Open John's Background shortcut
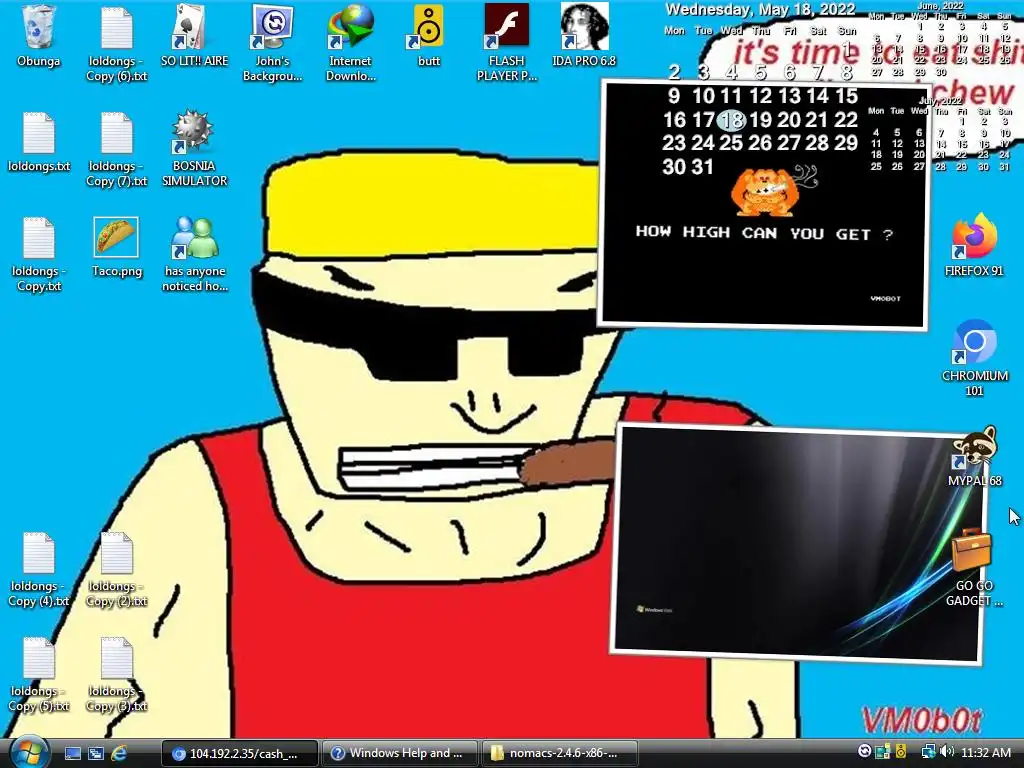 tap(272, 44)
